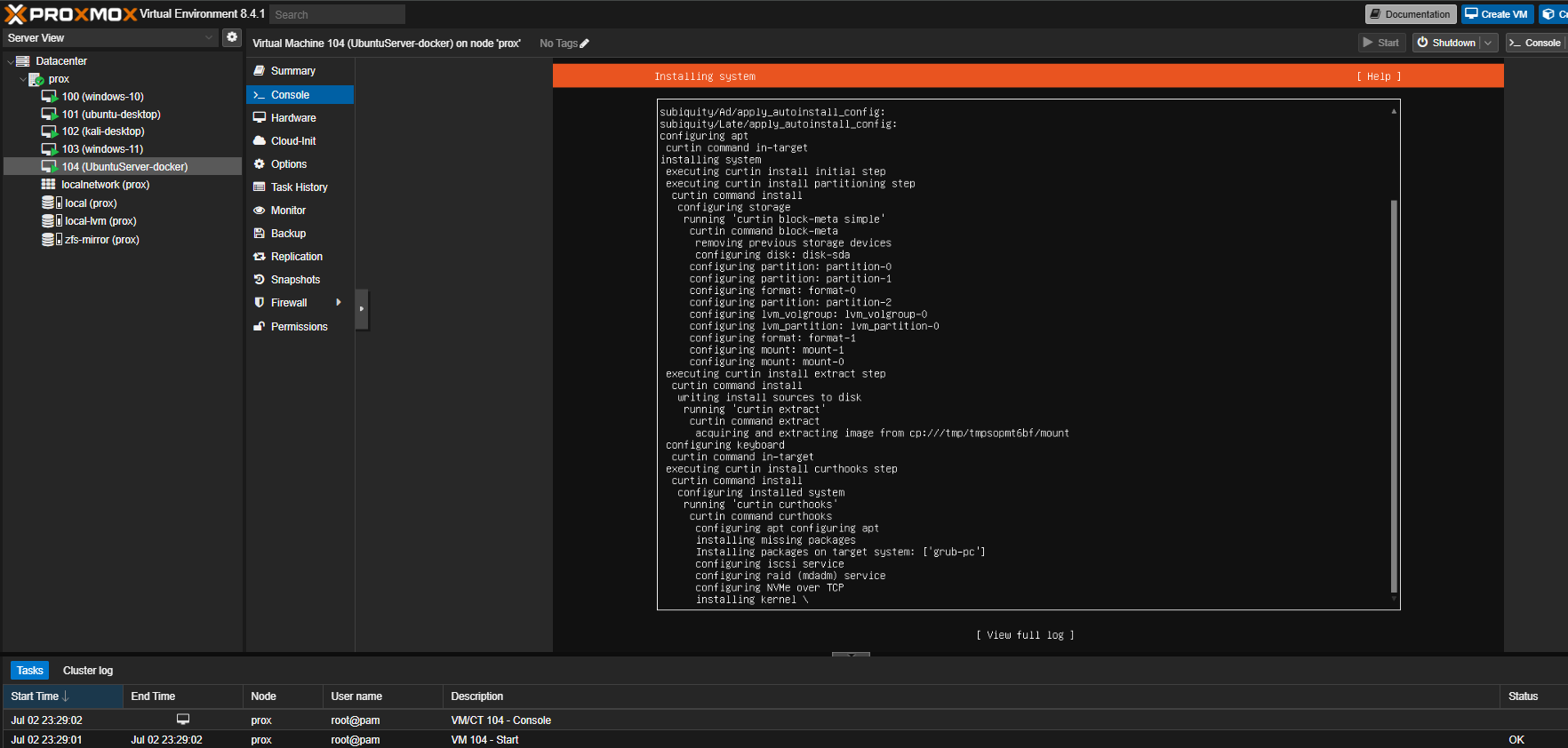This screenshot has width=1568, height=748.
Task: Open the Console menu item
Action: (300, 94)
